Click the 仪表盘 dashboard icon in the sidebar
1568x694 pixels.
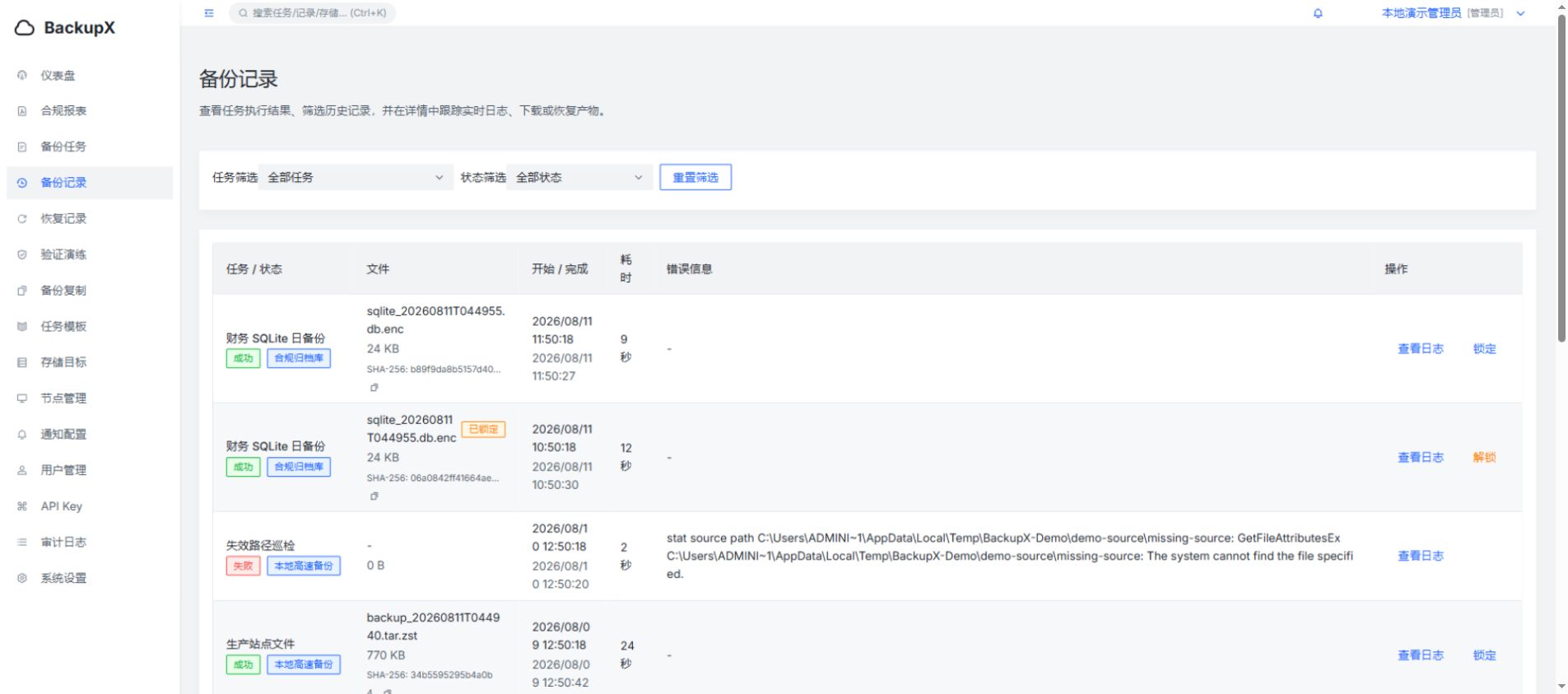tap(22, 76)
